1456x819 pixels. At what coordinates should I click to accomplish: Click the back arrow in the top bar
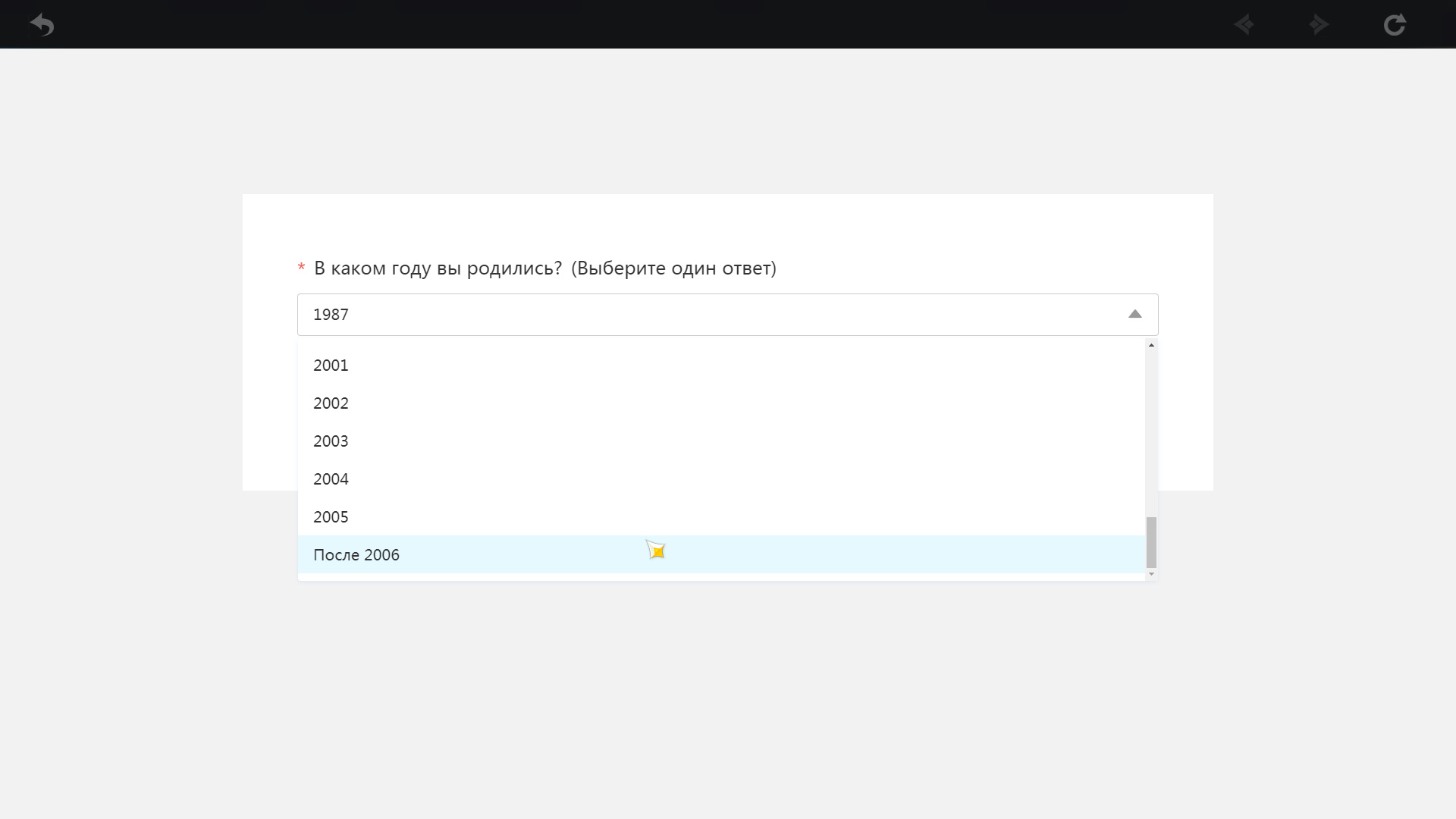pos(42,25)
